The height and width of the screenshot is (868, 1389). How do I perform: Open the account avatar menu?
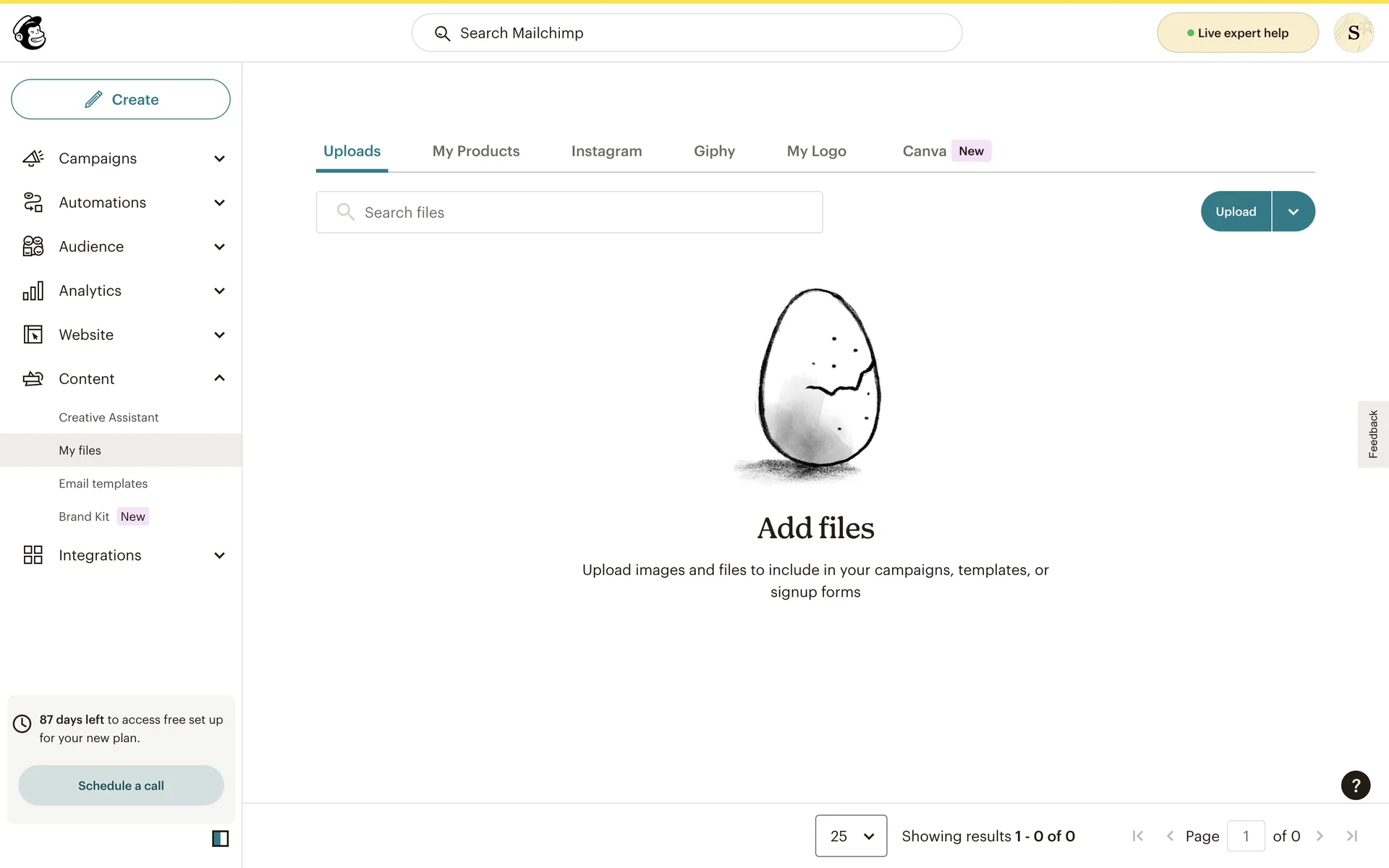(x=1353, y=33)
